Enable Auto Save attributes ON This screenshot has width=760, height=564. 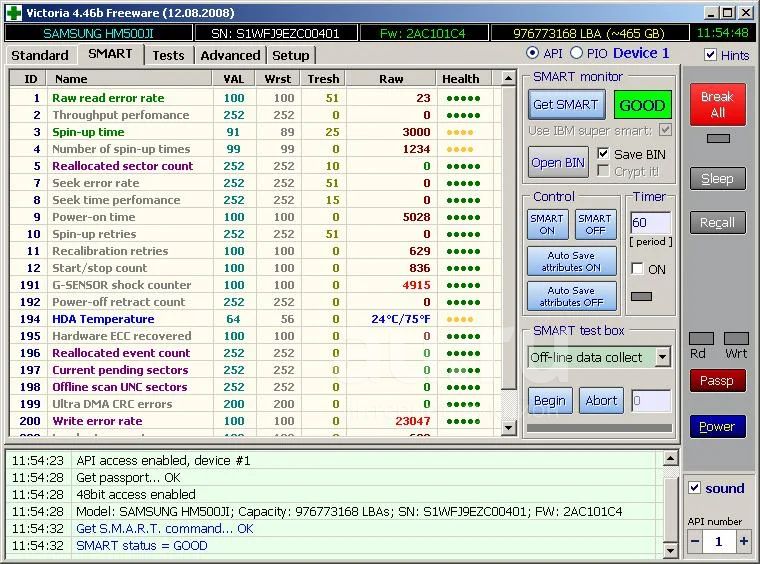click(571, 261)
